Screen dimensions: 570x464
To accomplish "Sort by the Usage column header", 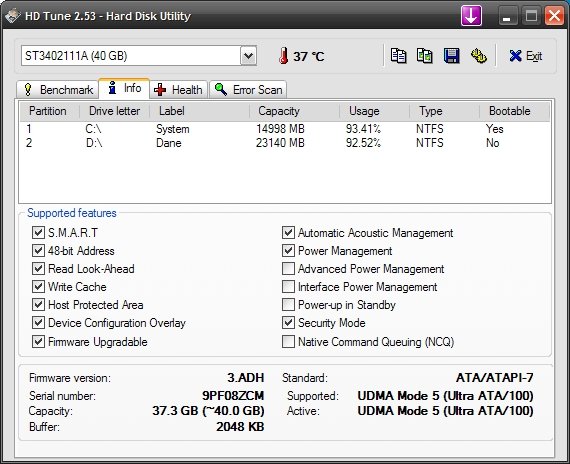I will (374, 111).
